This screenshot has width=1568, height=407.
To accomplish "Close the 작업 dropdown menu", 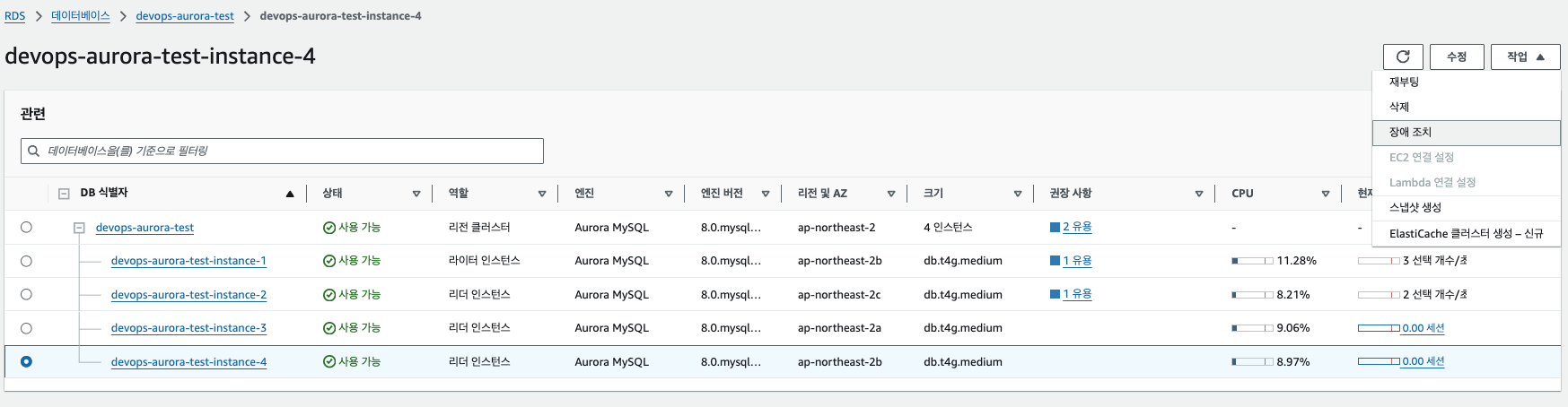I will (1526, 56).
